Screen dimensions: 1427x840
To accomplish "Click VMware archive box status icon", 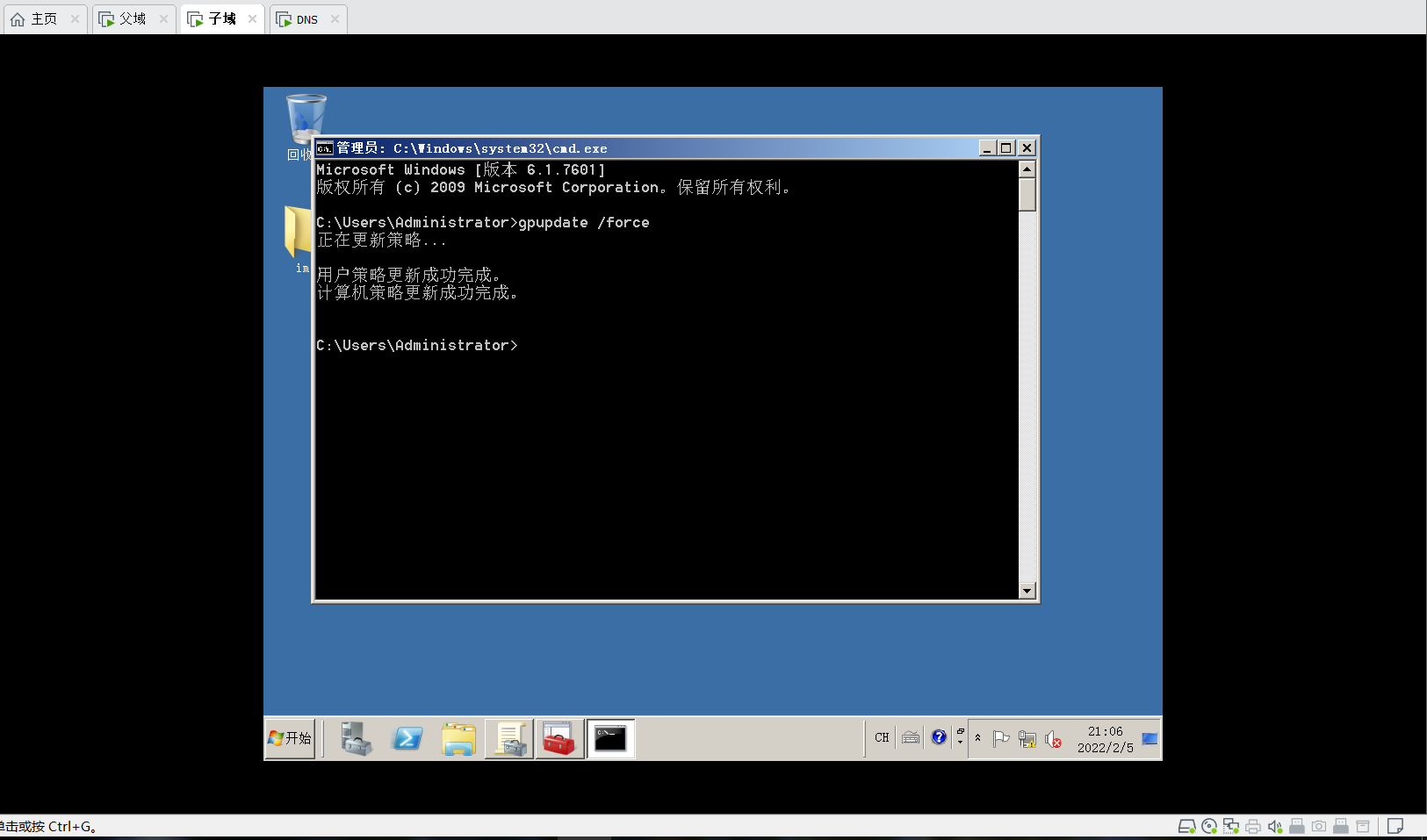I will [x=1363, y=826].
